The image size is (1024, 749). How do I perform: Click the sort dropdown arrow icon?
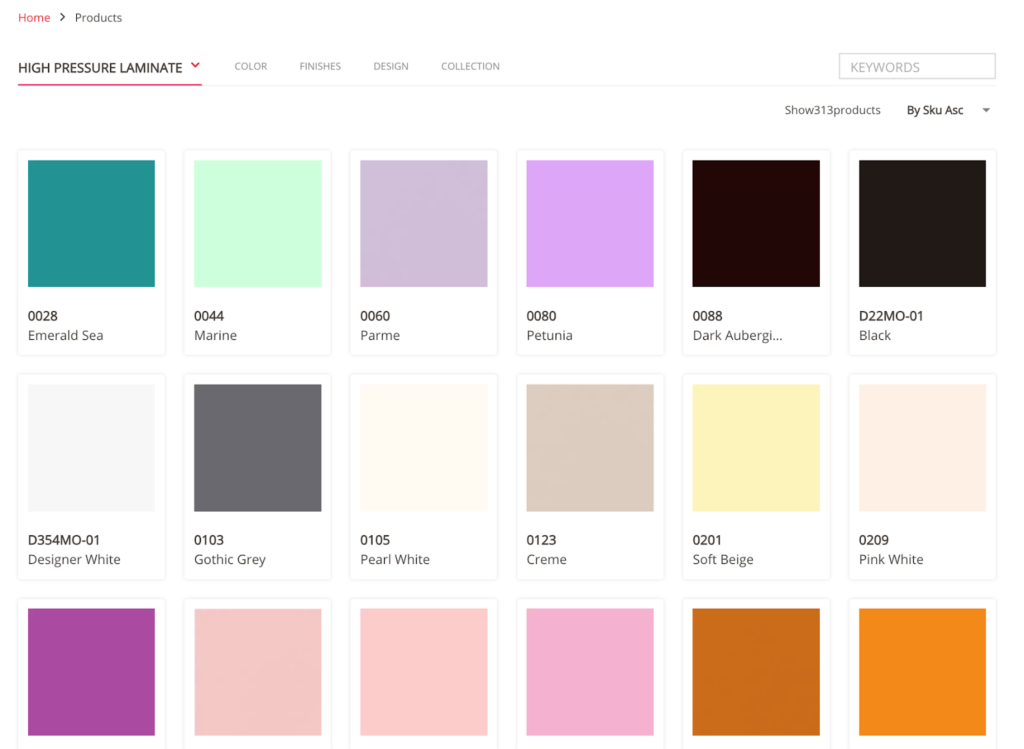click(x=986, y=110)
